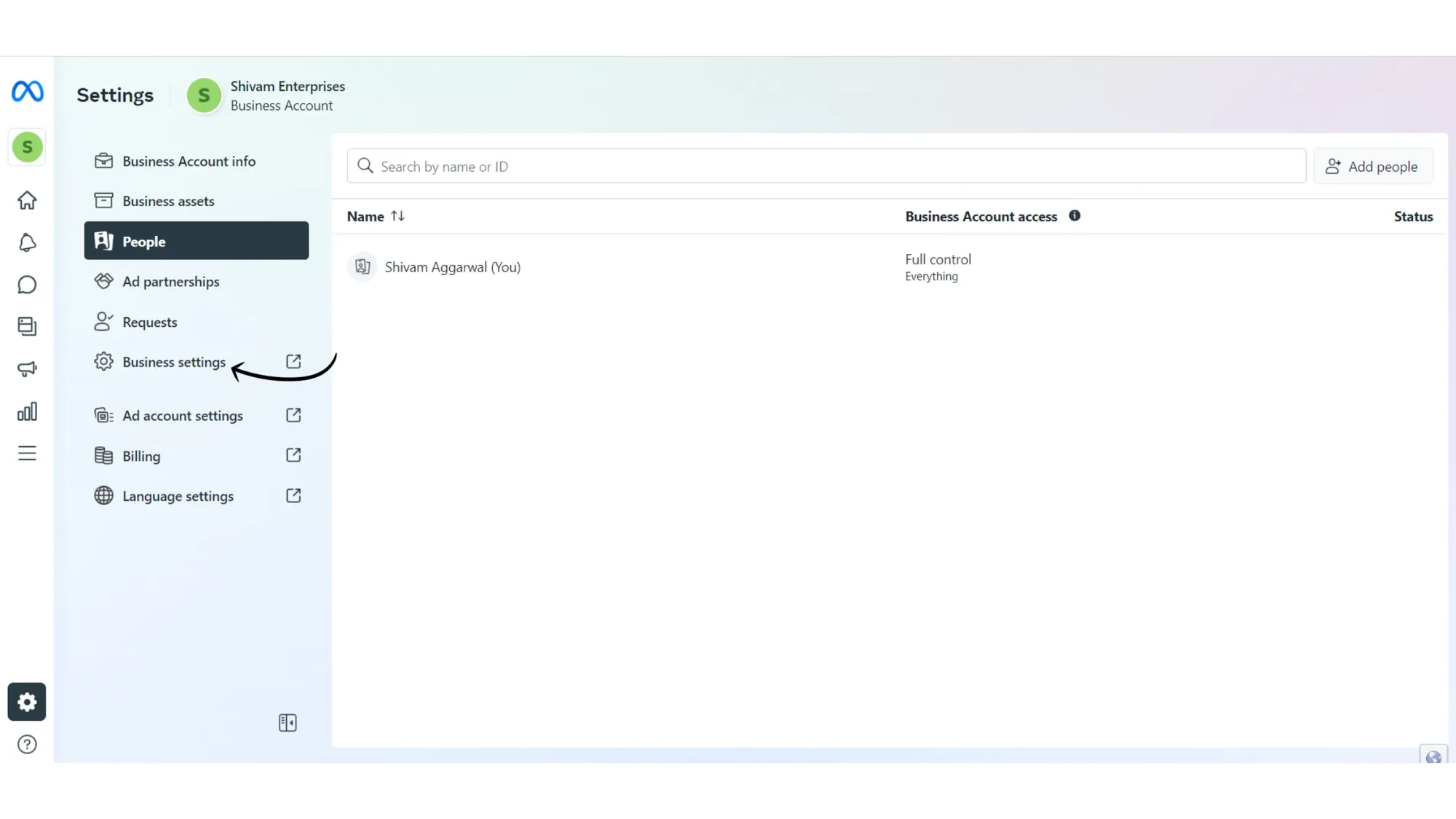Screen dimensions: 1456x819
Task: Open the hamburger menu icon
Action: (27, 453)
